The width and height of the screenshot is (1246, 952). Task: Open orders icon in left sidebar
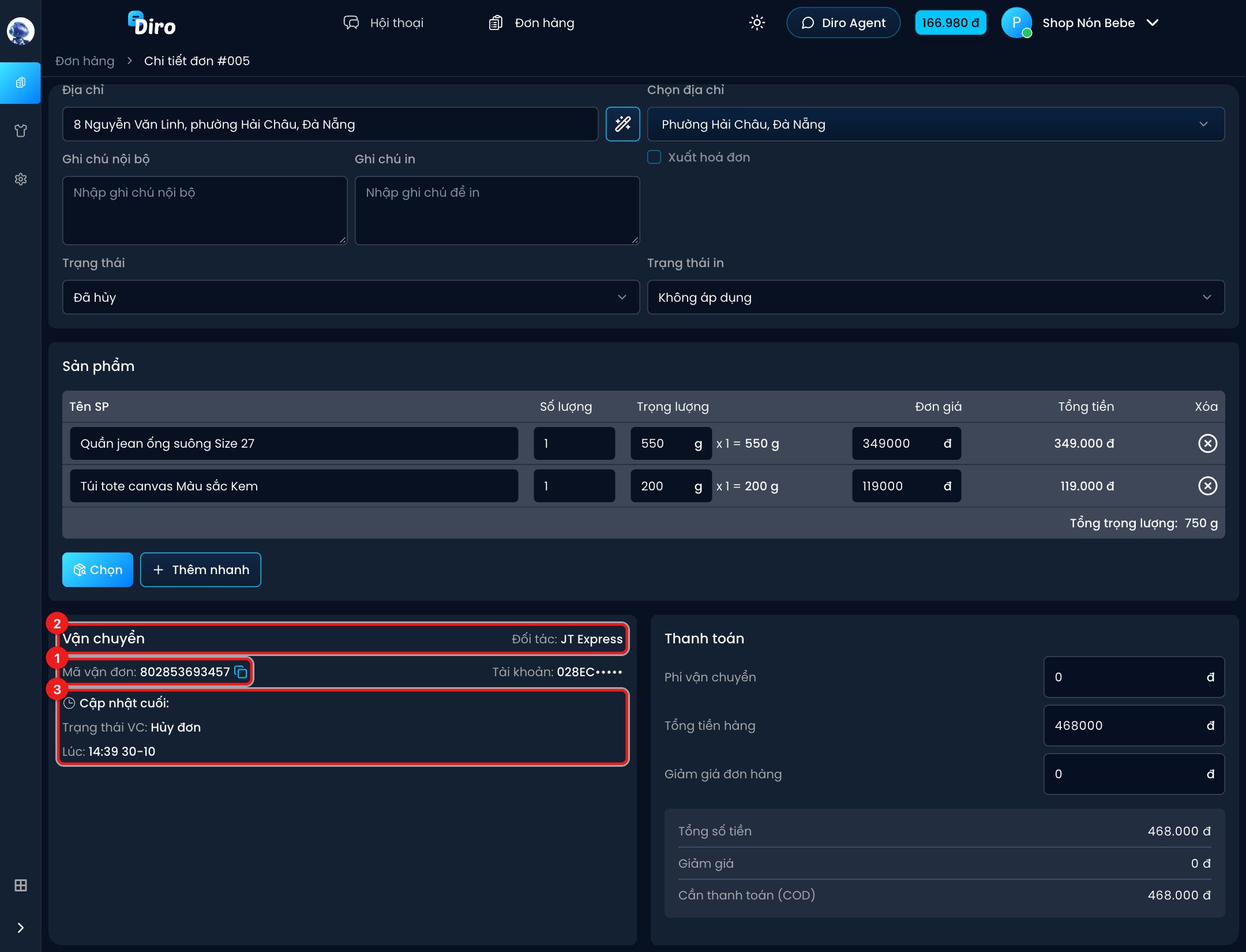pos(21,83)
